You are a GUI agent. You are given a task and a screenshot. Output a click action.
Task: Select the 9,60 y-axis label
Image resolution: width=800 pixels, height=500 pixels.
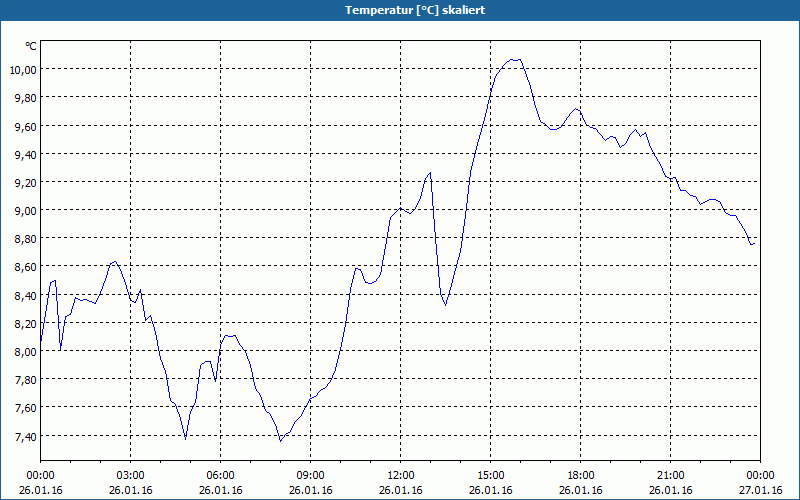[23, 126]
